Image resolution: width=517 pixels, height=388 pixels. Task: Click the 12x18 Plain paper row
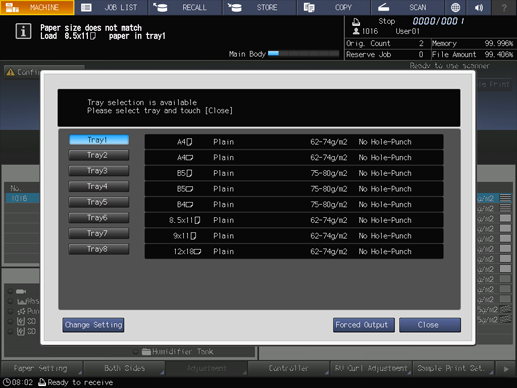[x=294, y=251]
